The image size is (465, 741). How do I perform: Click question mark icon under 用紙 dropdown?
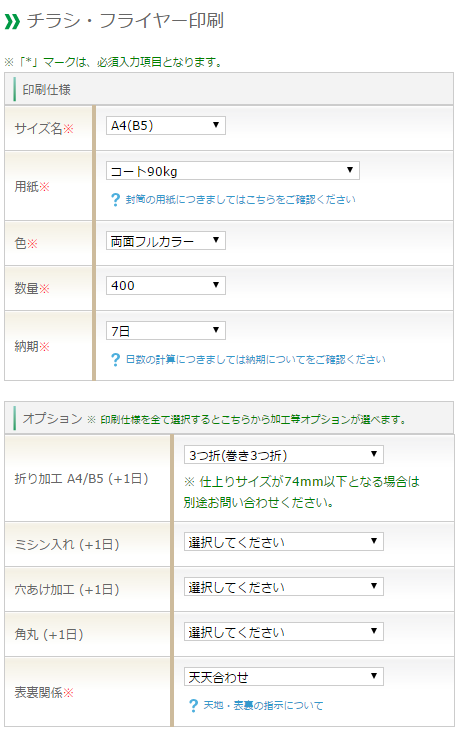[x=115, y=200]
